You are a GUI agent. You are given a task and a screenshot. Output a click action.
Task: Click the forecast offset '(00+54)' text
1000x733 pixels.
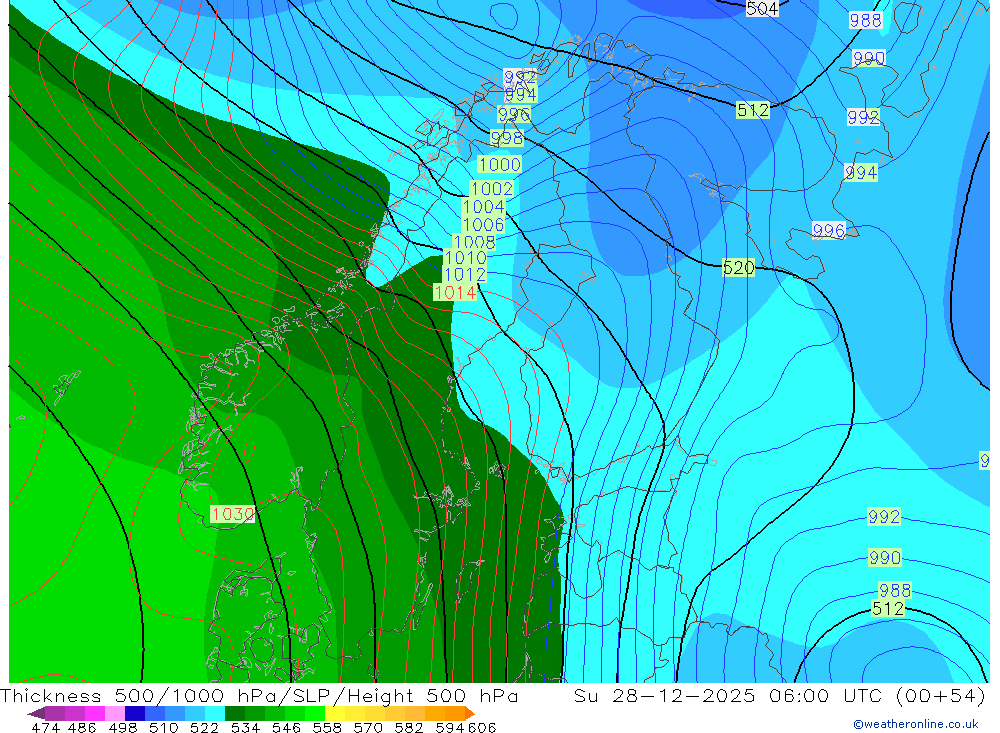pyautogui.click(x=941, y=696)
